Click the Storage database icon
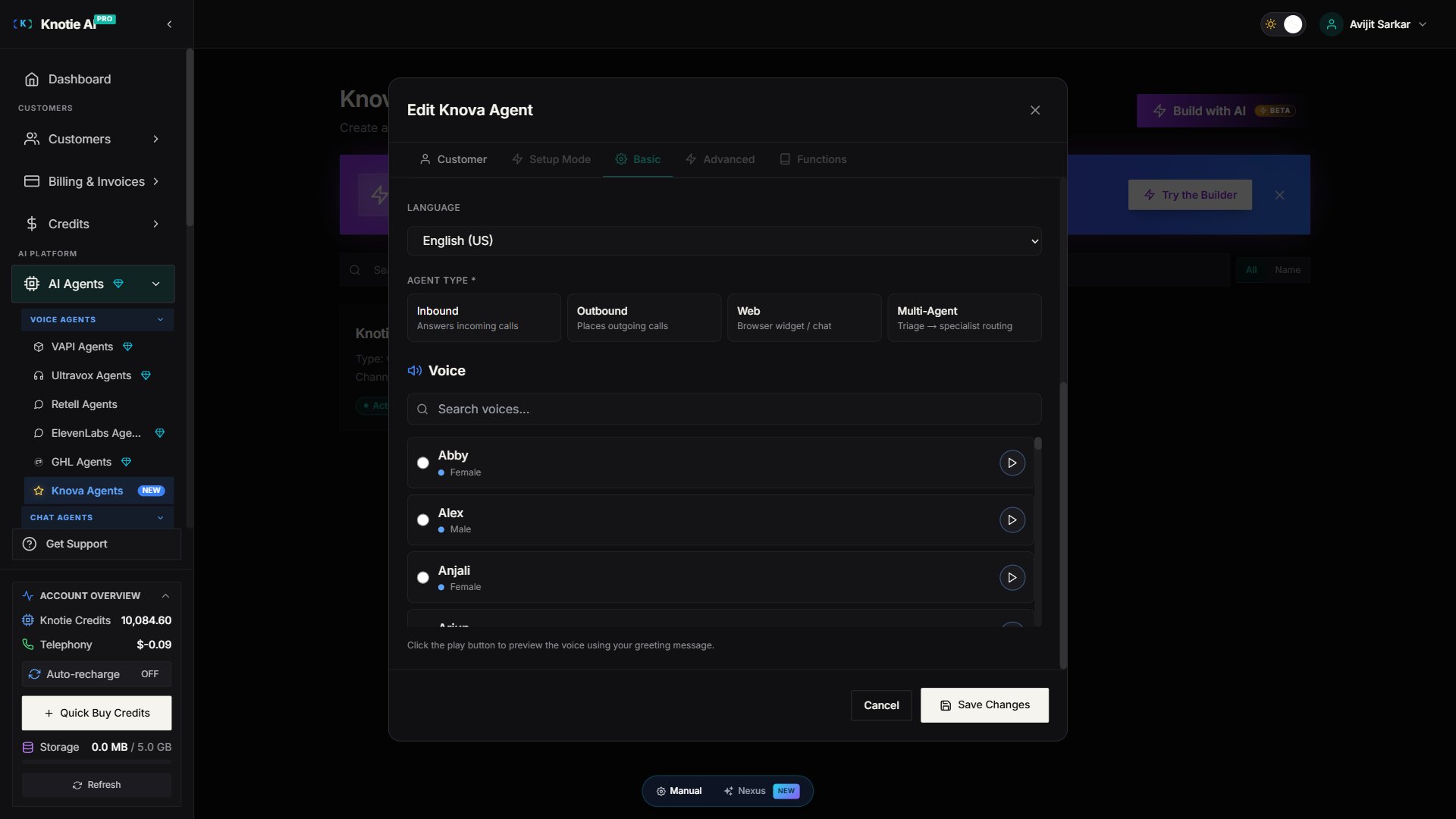The height and width of the screenshot is (819, 1456). (x=28, y=747)
